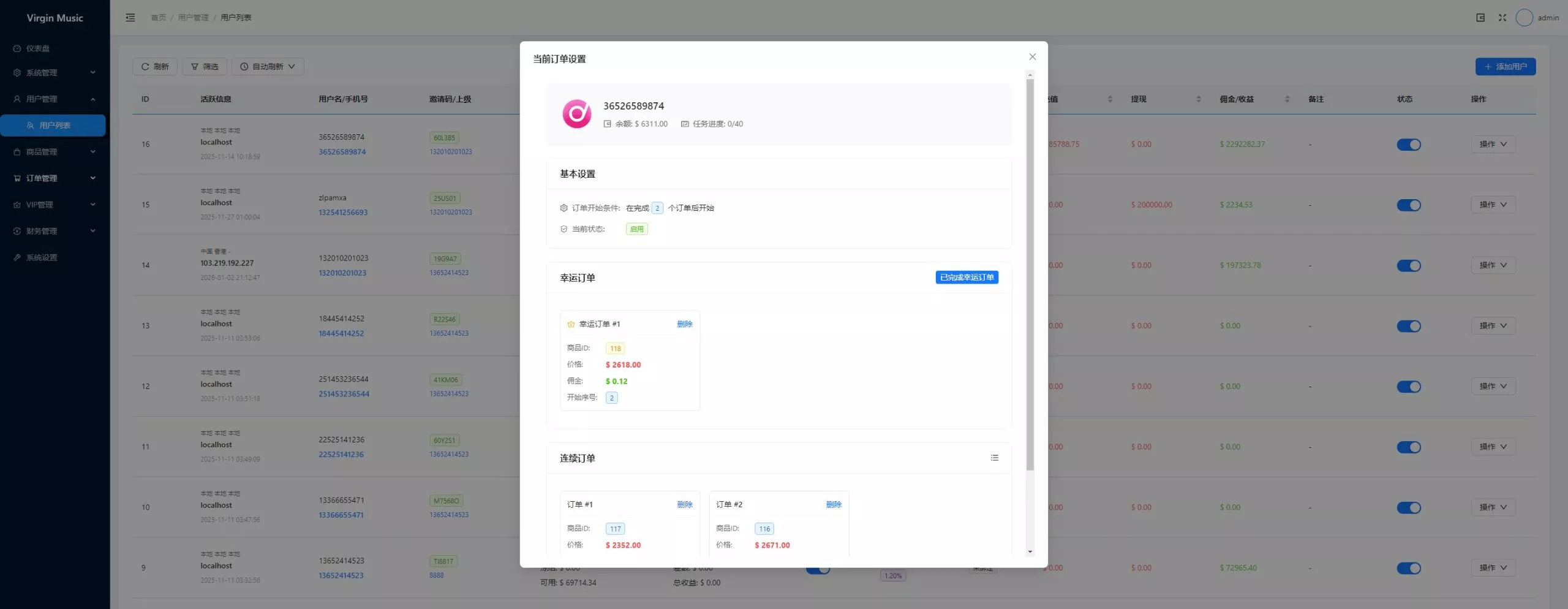
Task: Click the layout icon beside fullscreen
Action: [x=1480, y=18]
